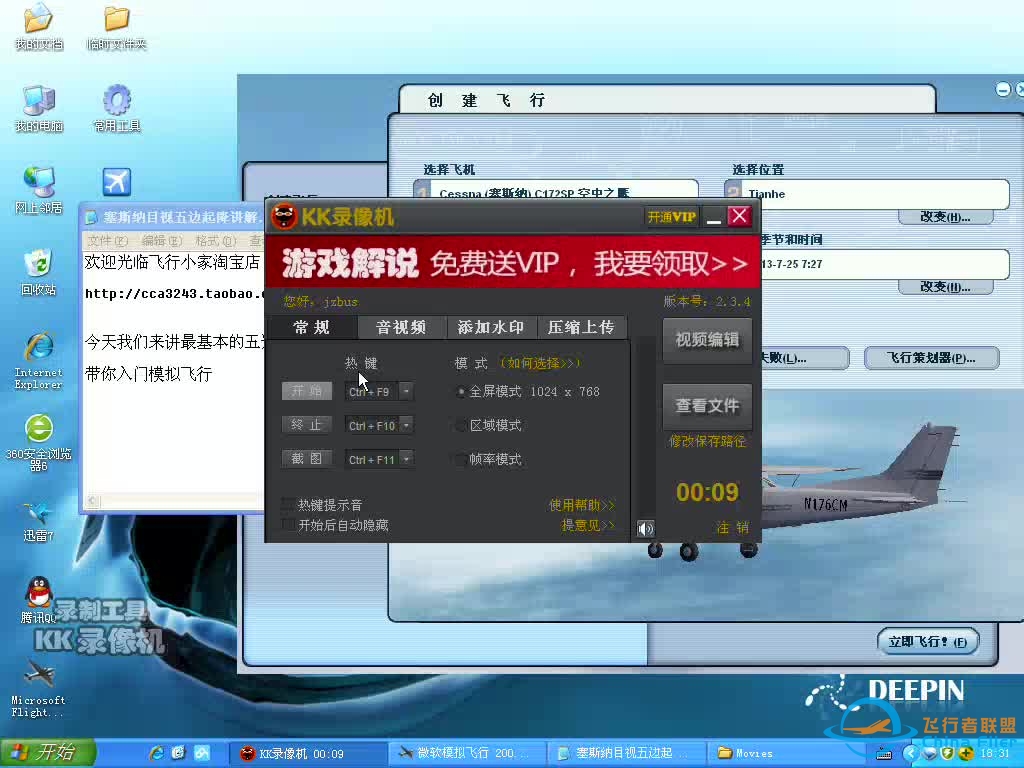Click the taskbar clock showing 16:31
This screenshot has width=1024, height=768.
pyautogui.click(x=995, y=754)
